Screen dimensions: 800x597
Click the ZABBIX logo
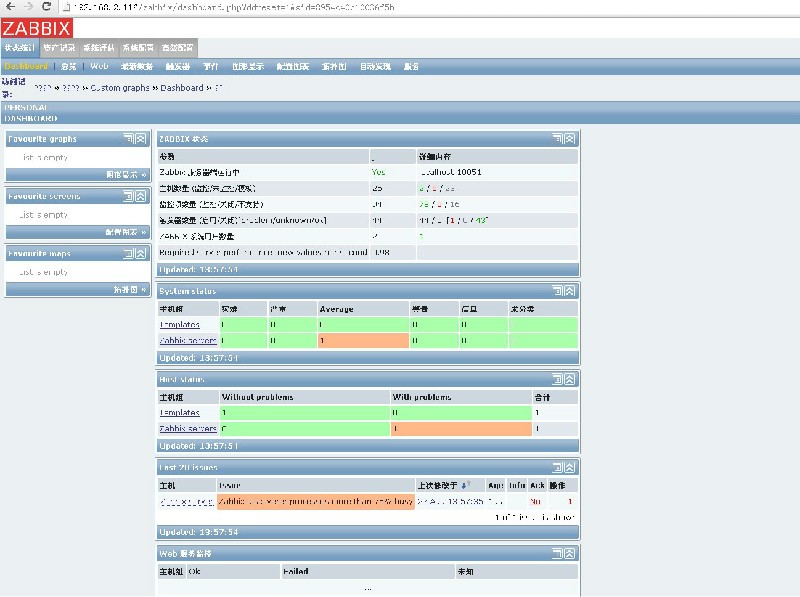pos(37,28)
